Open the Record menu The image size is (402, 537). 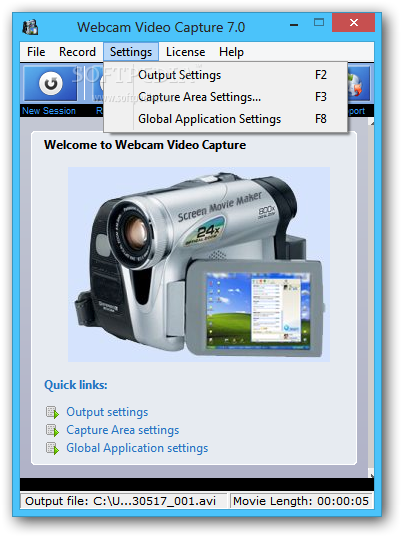[x=77, y=52]
